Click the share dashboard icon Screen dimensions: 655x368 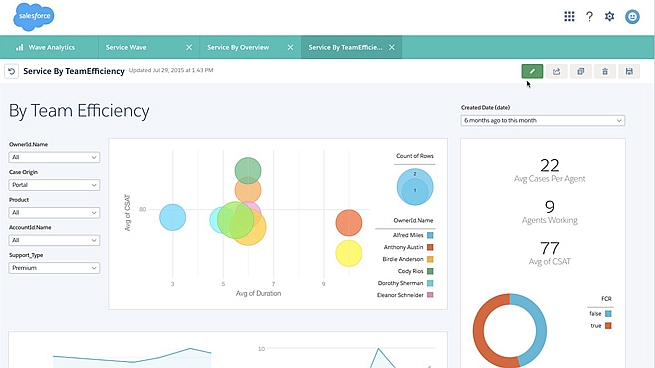(556, 71)
